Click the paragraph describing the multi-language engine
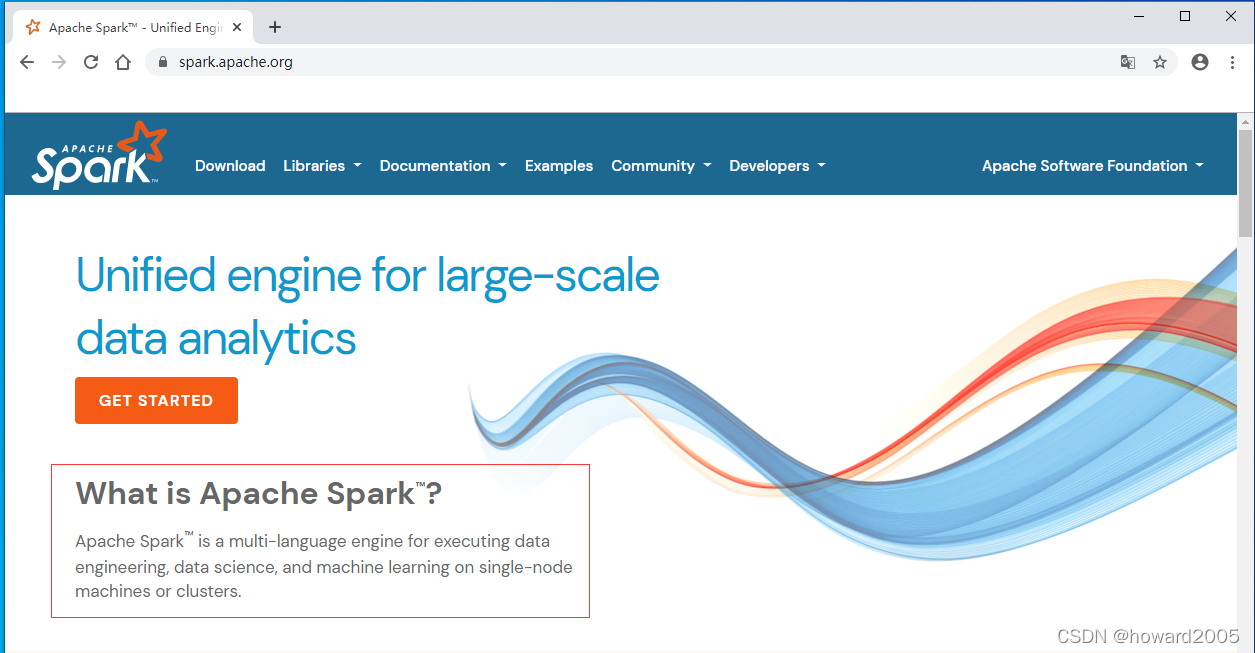 pyautogui.click(x=324, y=566)
